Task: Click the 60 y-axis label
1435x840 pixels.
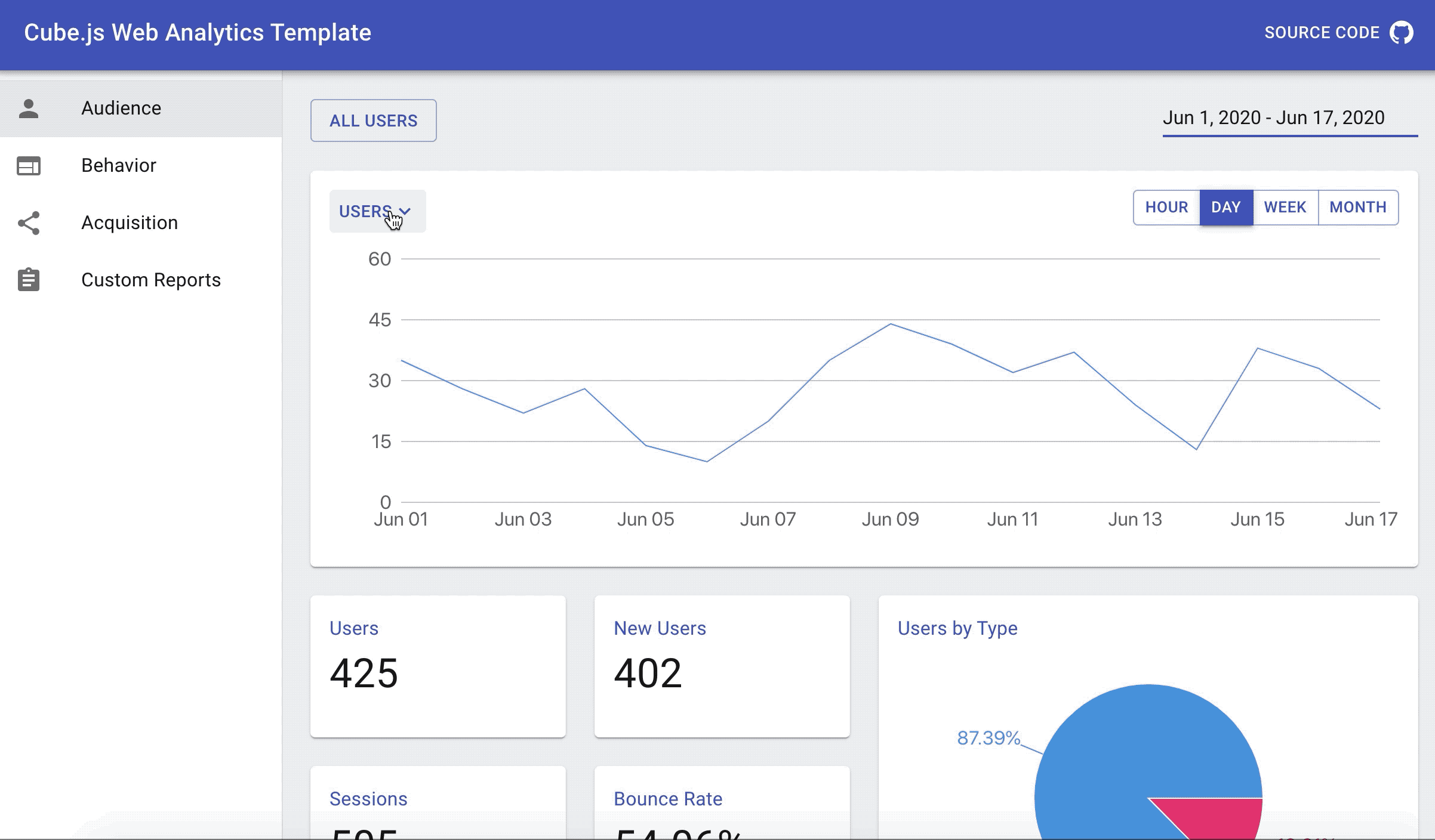Action: tap(380, 259)
